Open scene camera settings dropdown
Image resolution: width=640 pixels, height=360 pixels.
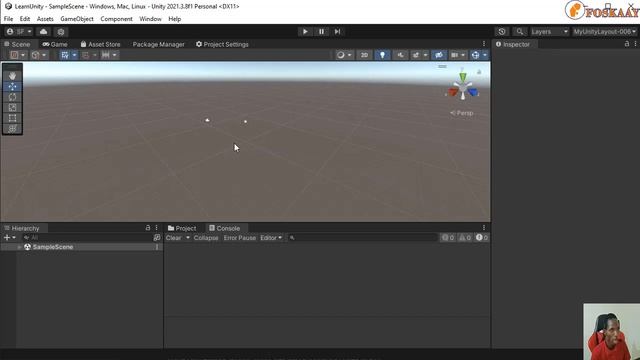point(458,55)
